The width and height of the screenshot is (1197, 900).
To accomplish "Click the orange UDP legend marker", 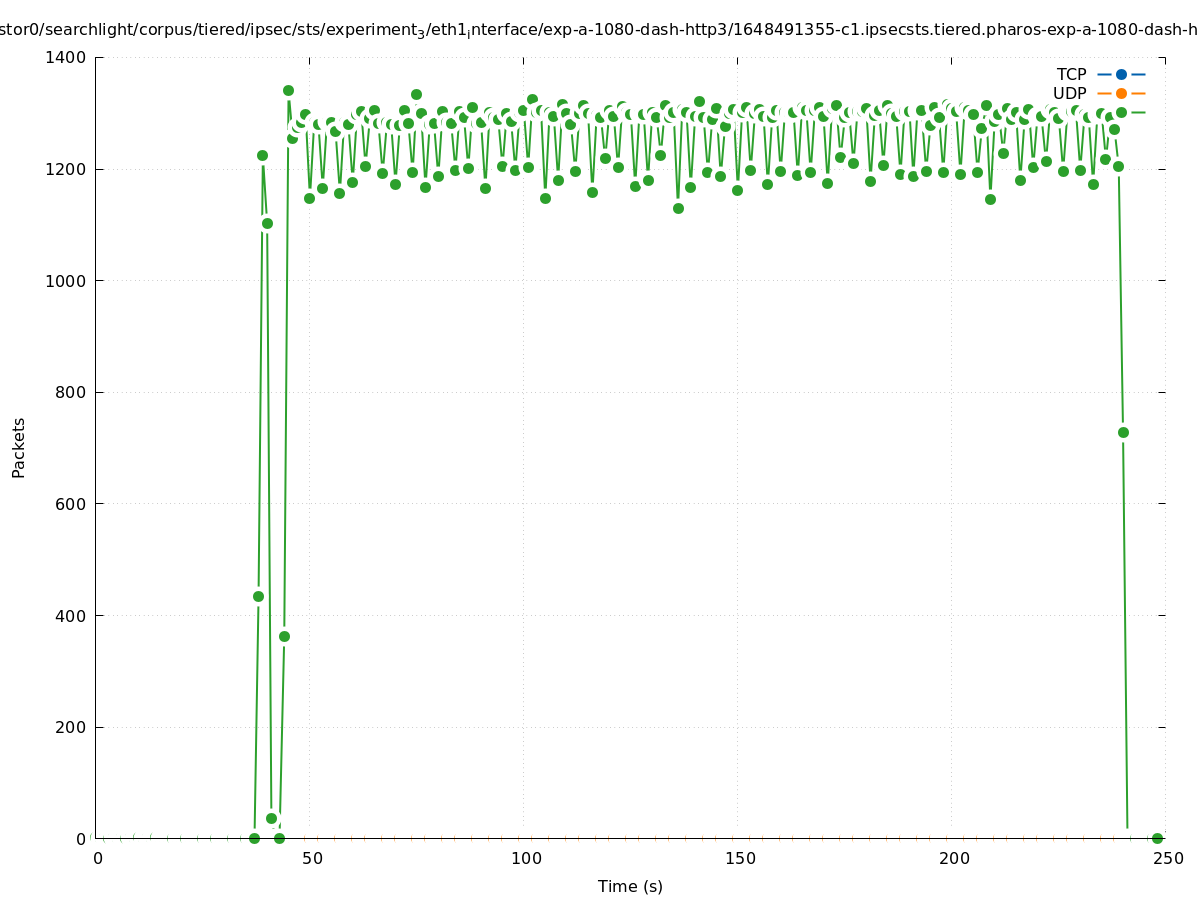I will 1121,93.
